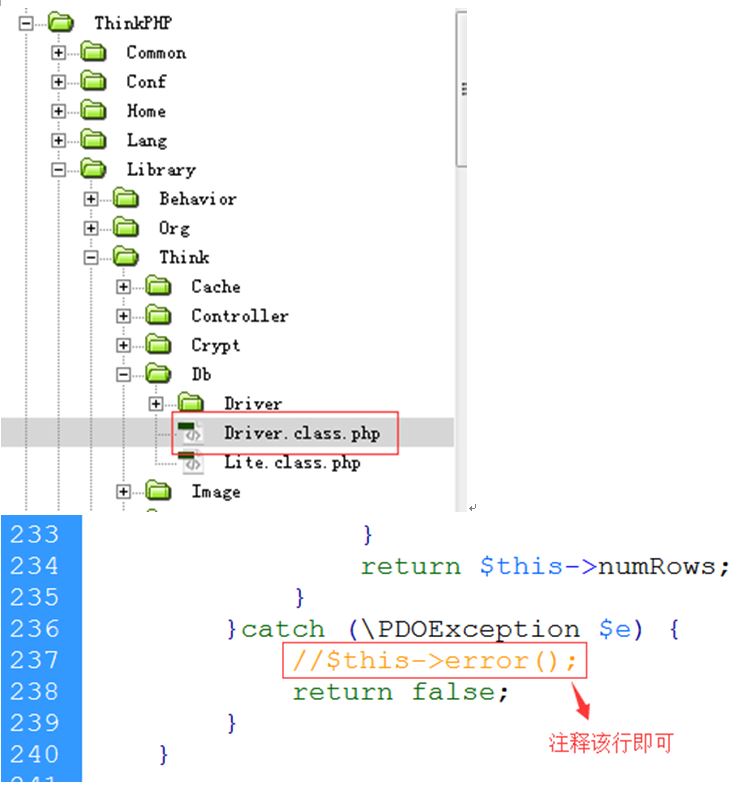Screen dimensions: 754x787
Task: Expand the Controller folder node
Action: pos(123,316)
